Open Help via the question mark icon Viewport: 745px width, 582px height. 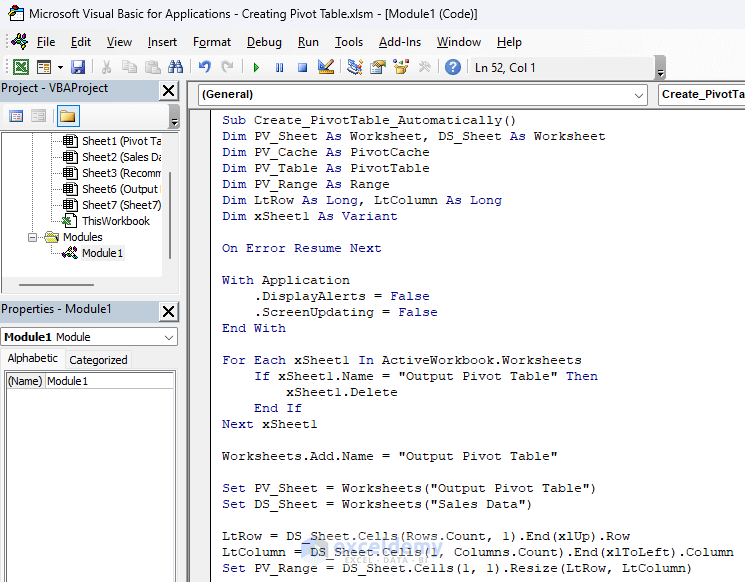(x=453, y=67)
